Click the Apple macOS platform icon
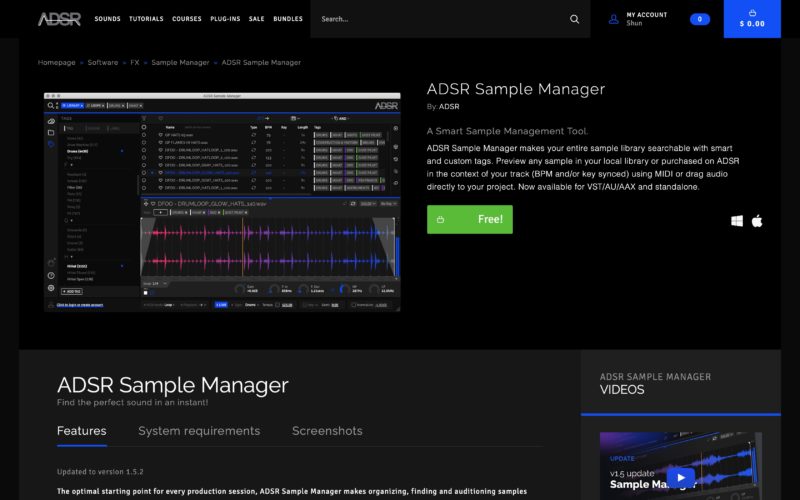 pos(757,221)
